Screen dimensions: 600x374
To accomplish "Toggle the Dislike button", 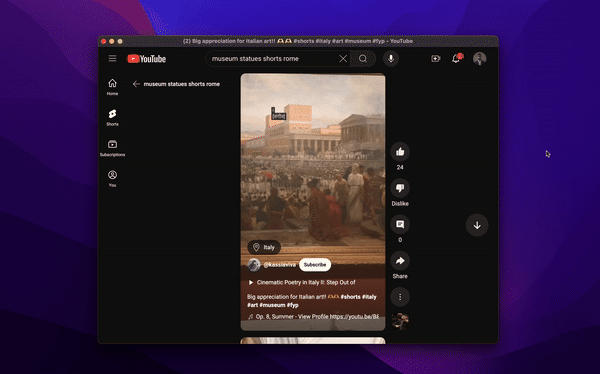I will click(400, 188).
